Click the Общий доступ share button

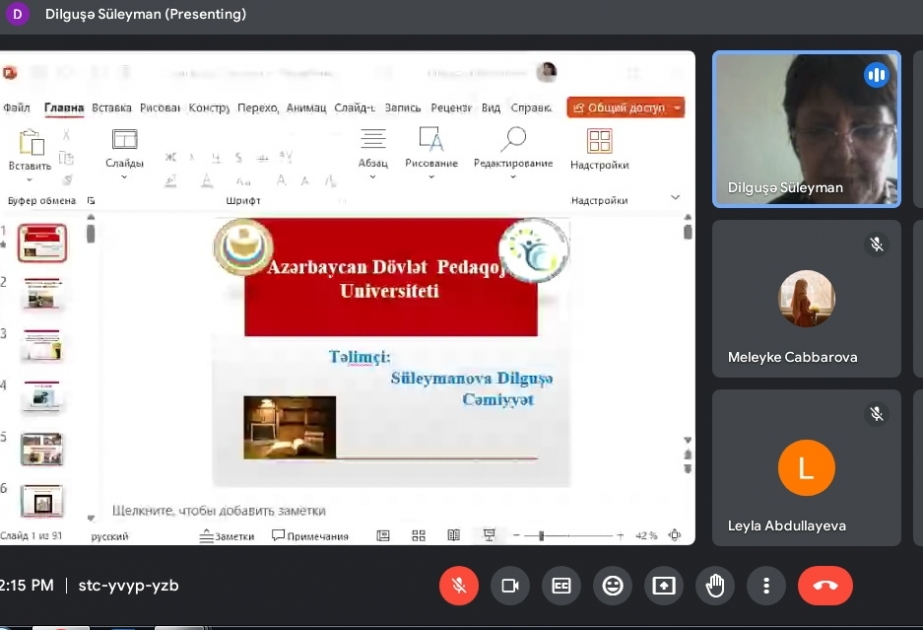click(x=619, y=108)
